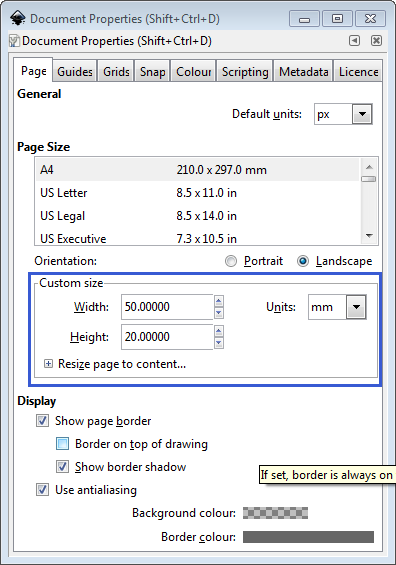Decrease Width with down spinner arrow

click(219, 313)
